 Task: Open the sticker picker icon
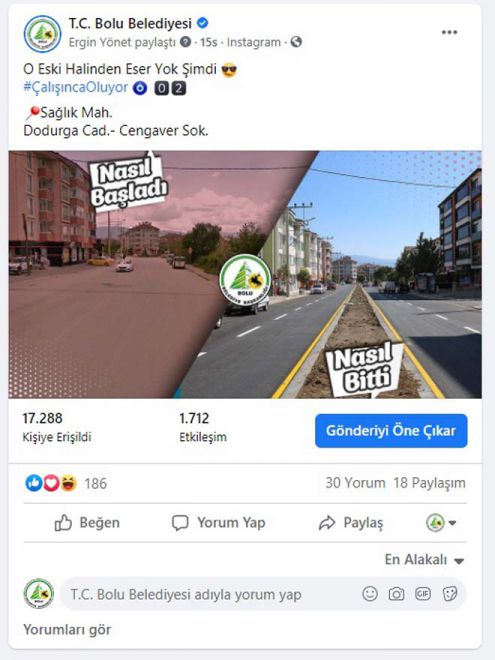[x=450, y=594]
